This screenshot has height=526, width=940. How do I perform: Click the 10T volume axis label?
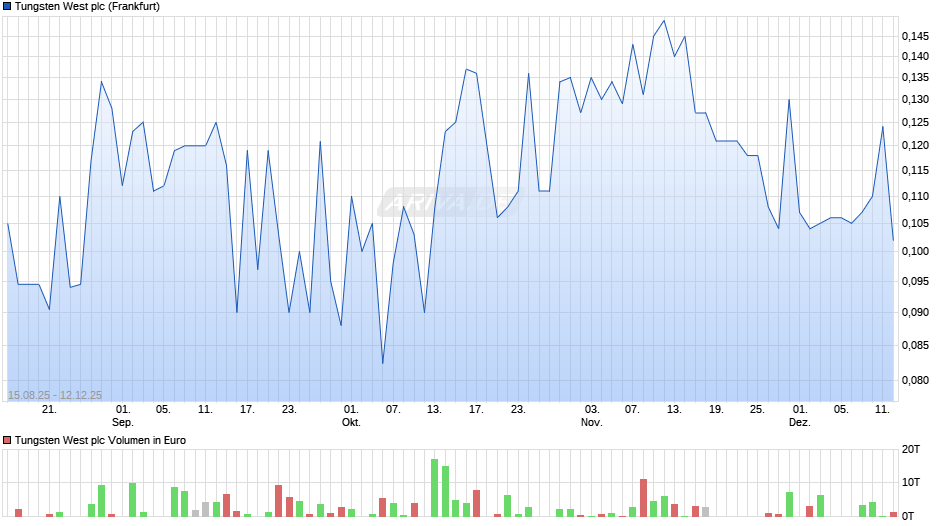point(911,482)
